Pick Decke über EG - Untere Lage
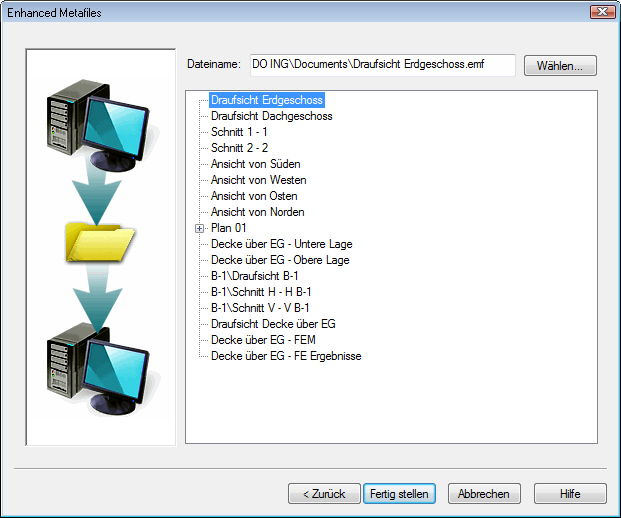This screenshot has height=518, width=621. click(x=282, y=244)
